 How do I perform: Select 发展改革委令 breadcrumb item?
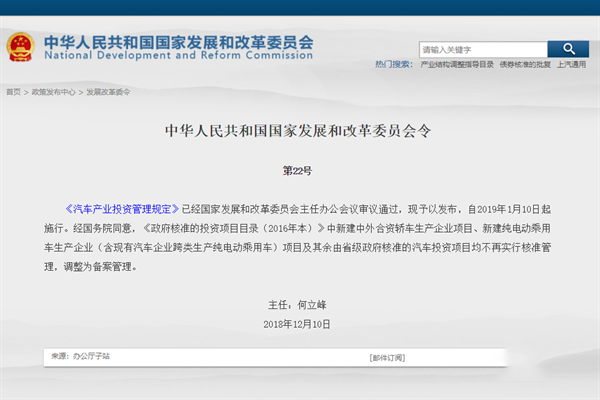[107, 92]
